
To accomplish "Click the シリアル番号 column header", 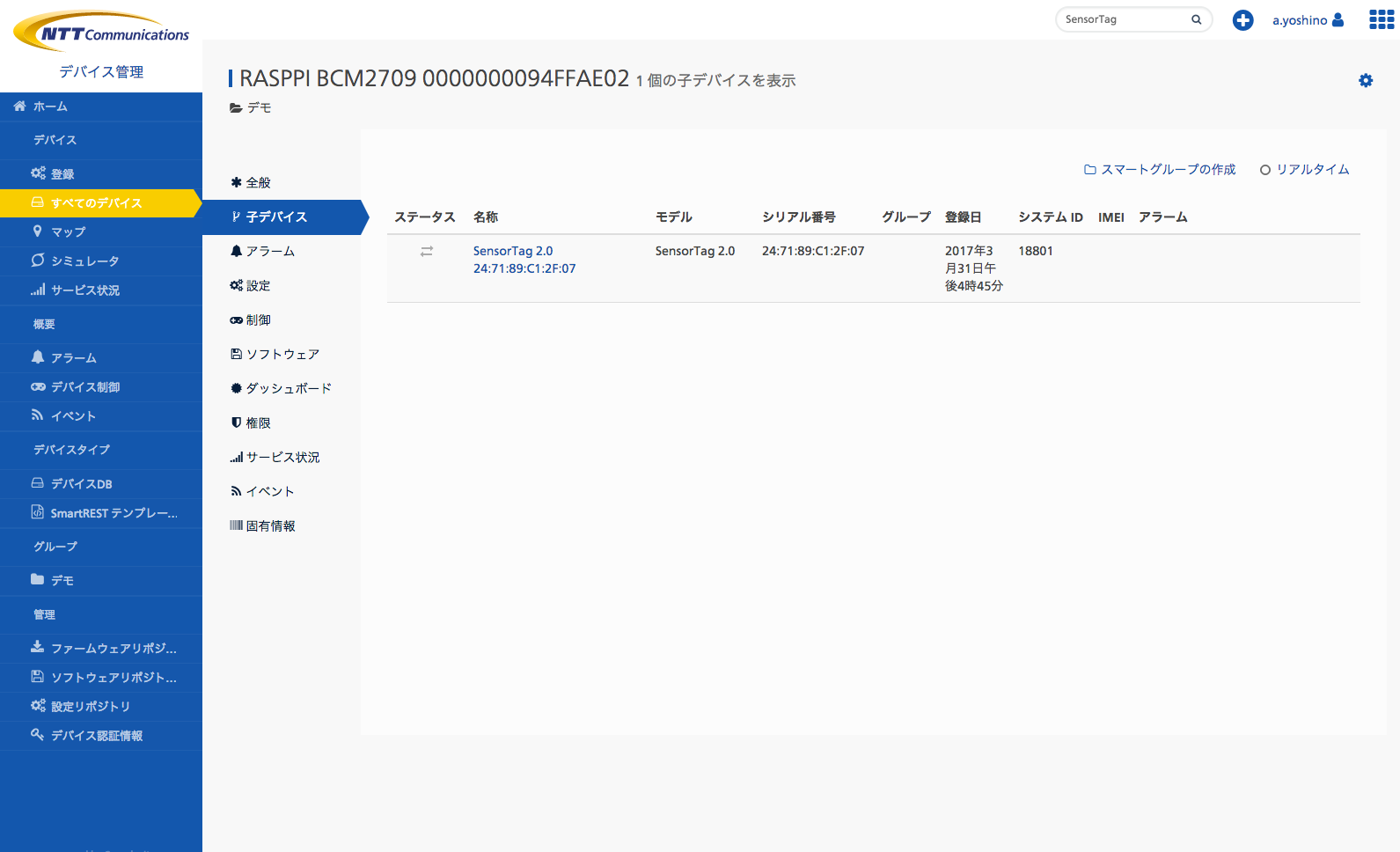I will 799,217.
